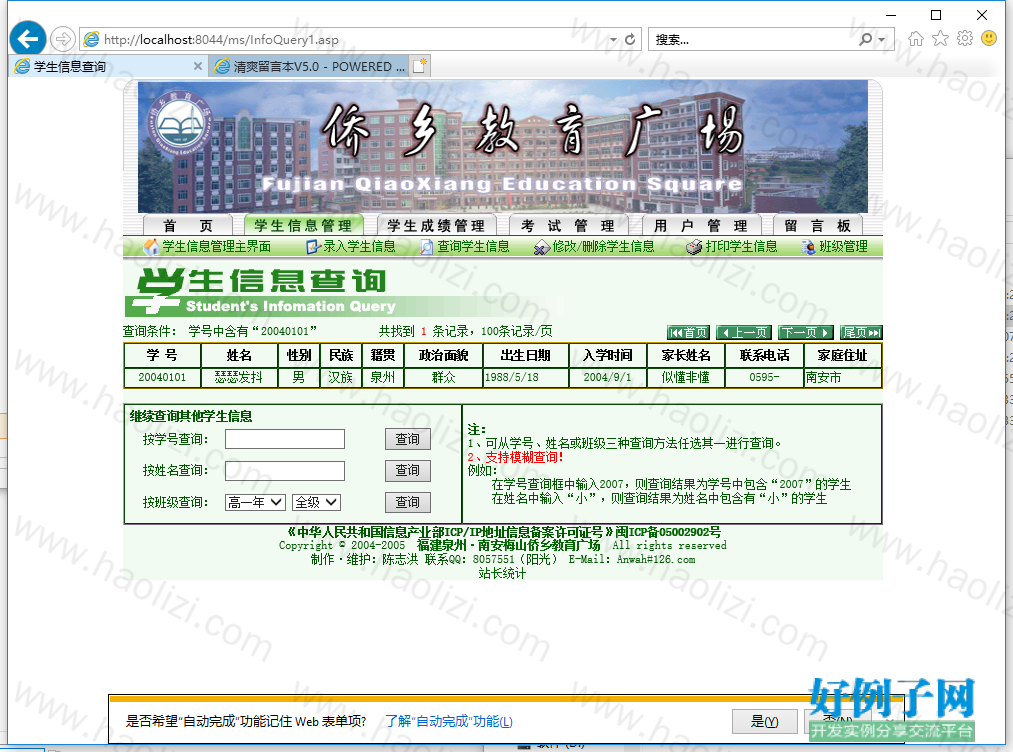Open the 高一年 grade dropdown

[x=255, y=502]
